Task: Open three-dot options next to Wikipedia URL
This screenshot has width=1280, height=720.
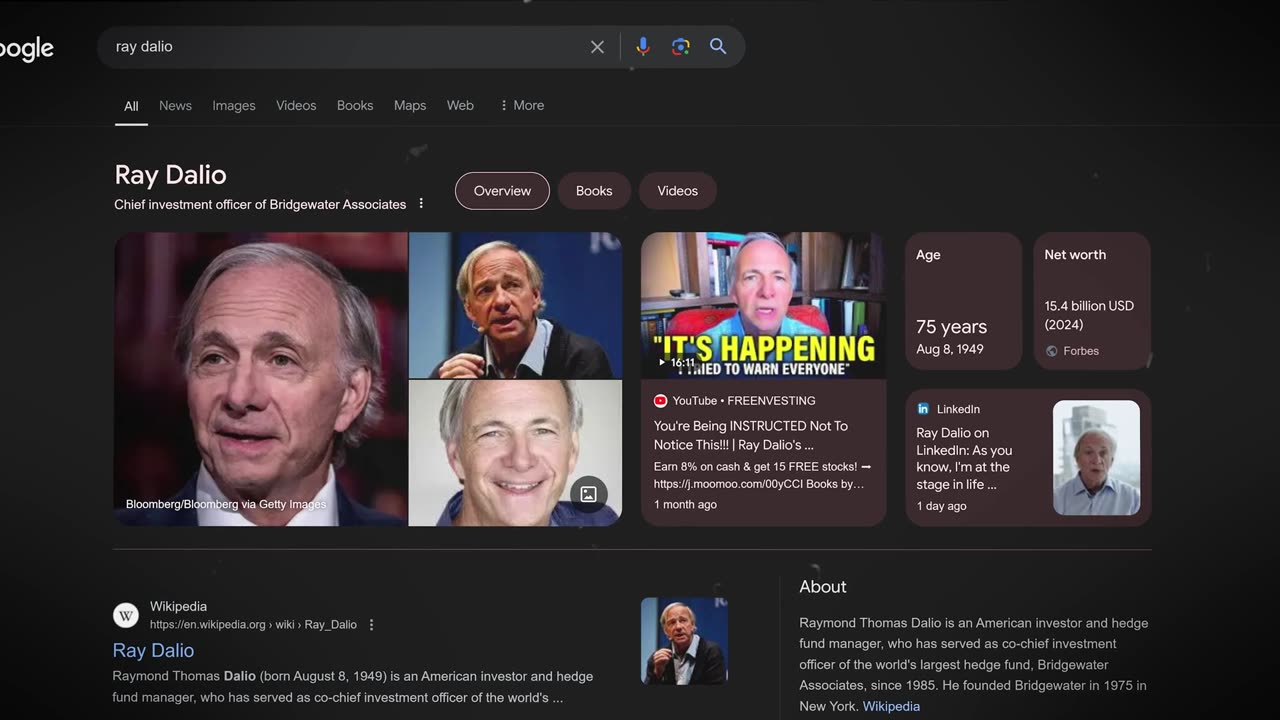Action: point(371,625)
